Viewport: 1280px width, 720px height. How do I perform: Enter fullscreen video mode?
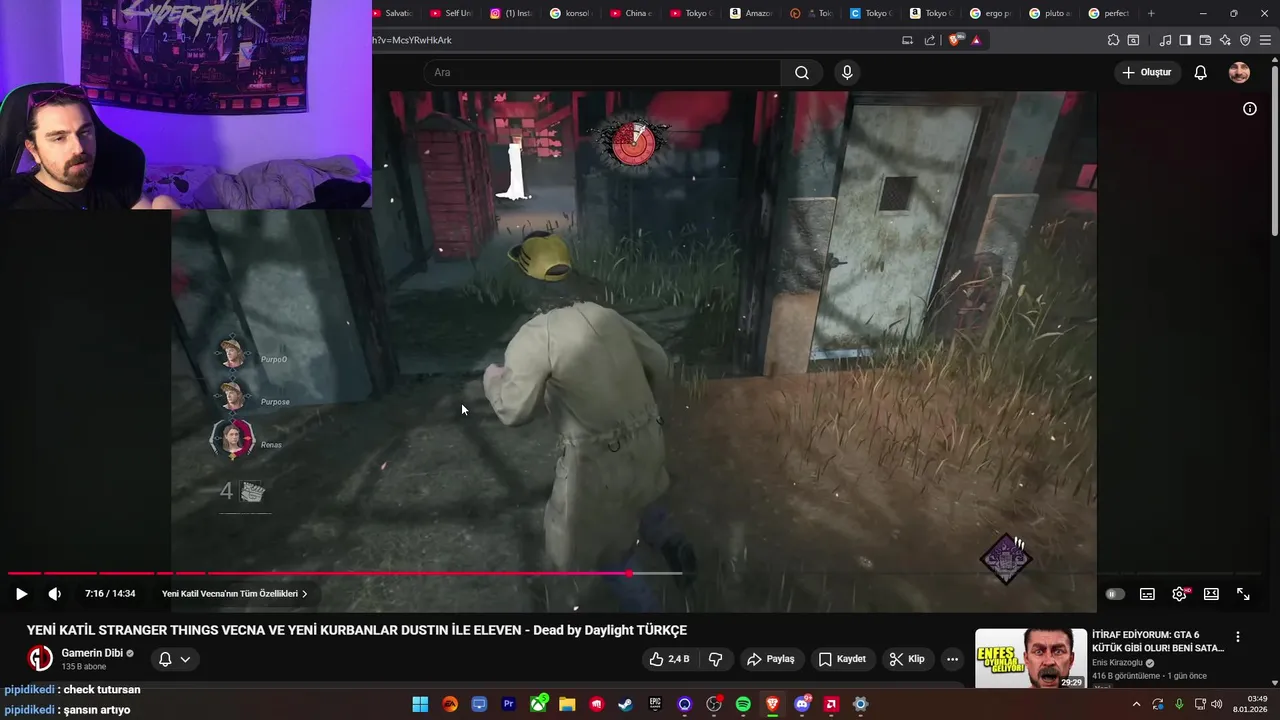click(1243, 594)
